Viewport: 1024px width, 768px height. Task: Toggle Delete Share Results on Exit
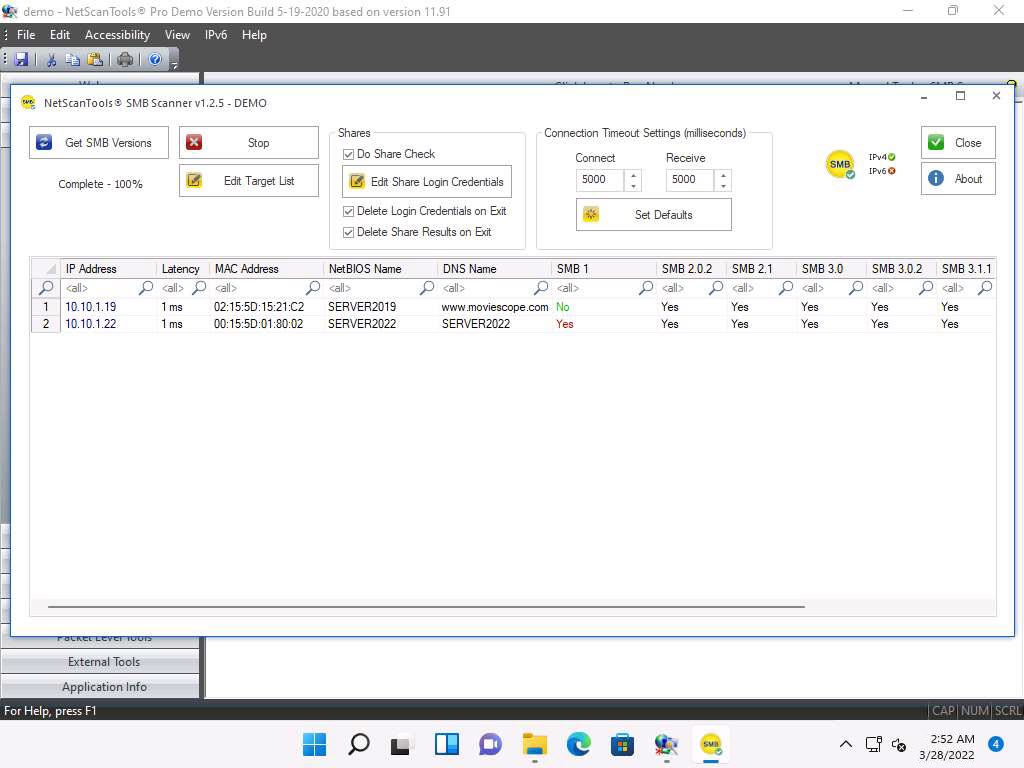pos(349,232)
